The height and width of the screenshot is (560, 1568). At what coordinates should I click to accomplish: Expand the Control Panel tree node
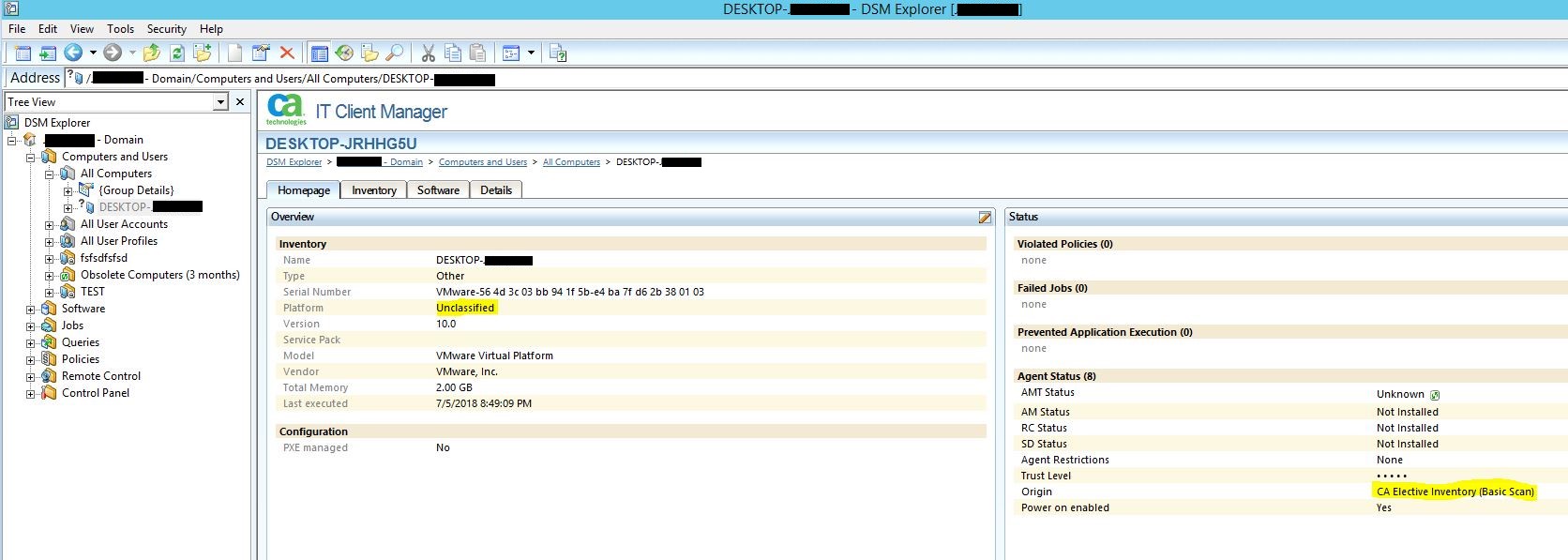click(x=30, y=394)
